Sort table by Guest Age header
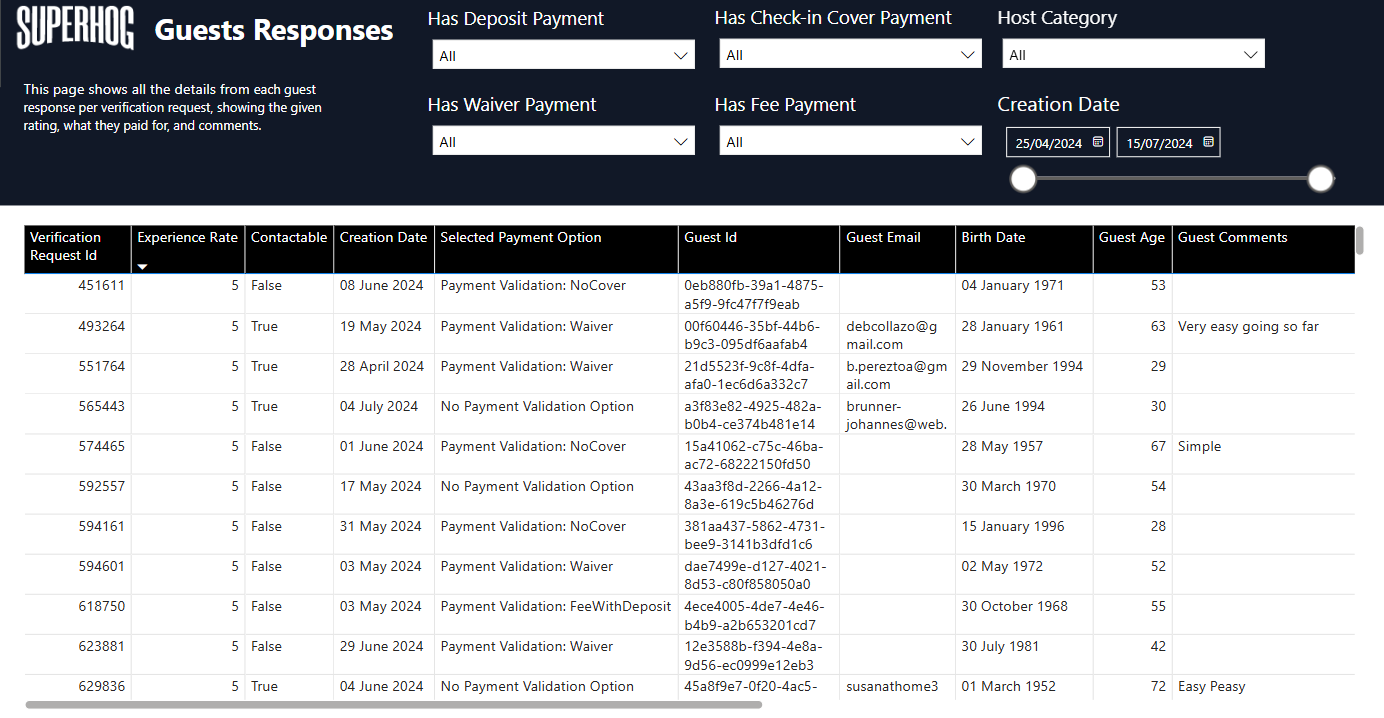 [1131, 238]
